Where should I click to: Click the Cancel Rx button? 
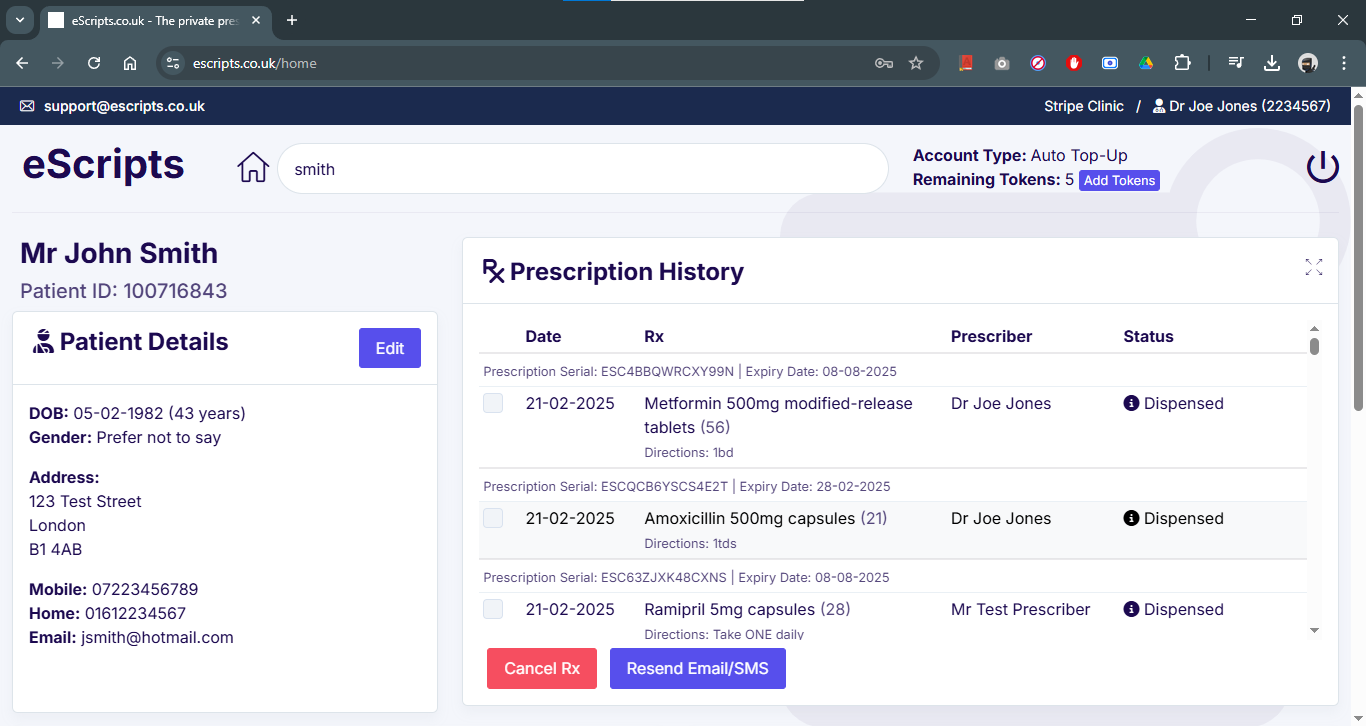coord(542,668)
